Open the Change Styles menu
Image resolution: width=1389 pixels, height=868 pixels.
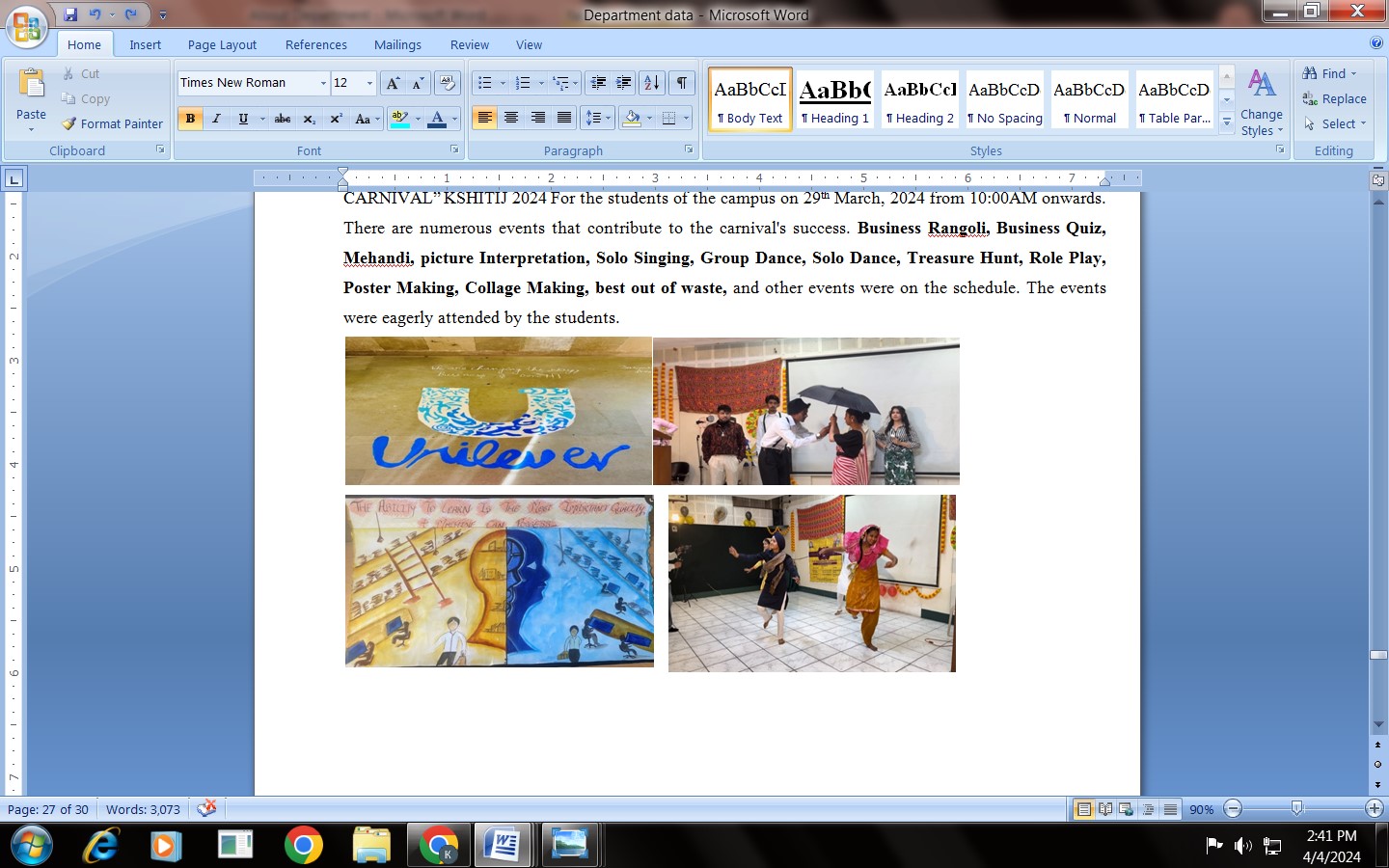click(x=1261, y=103)
